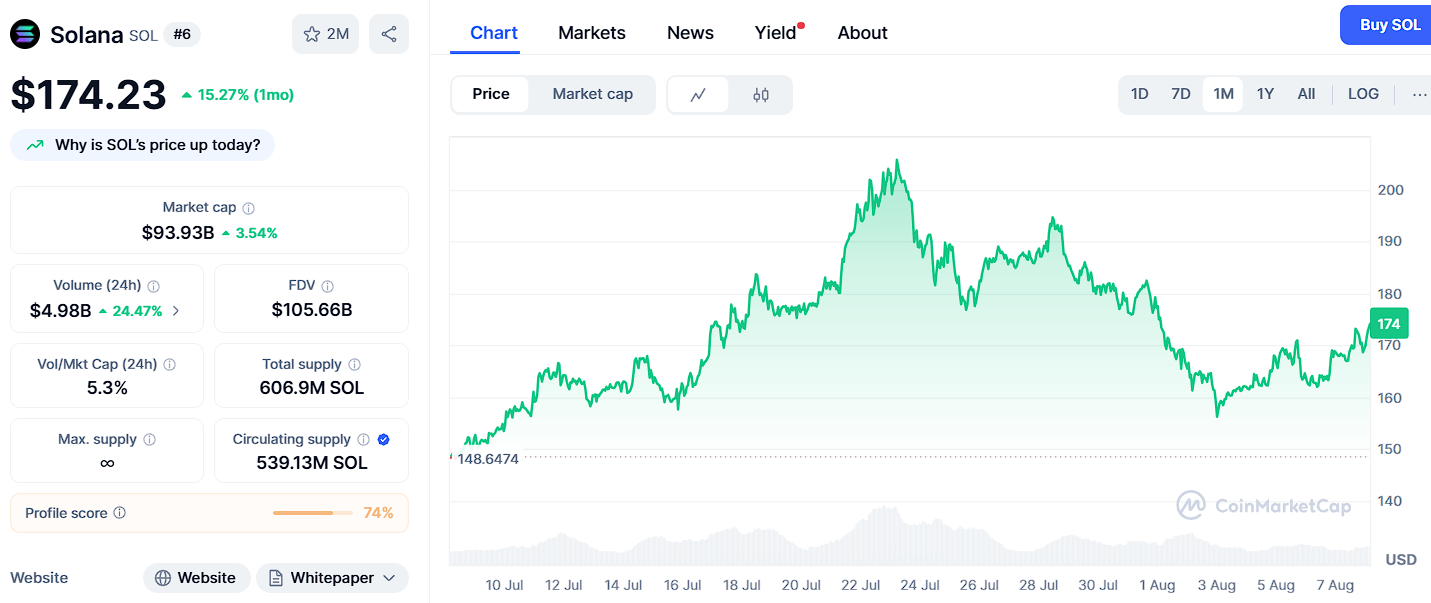Click the info icon beside Market cap
The width and height of the screenshot is (1431, 603).
[x=250, y=208]
